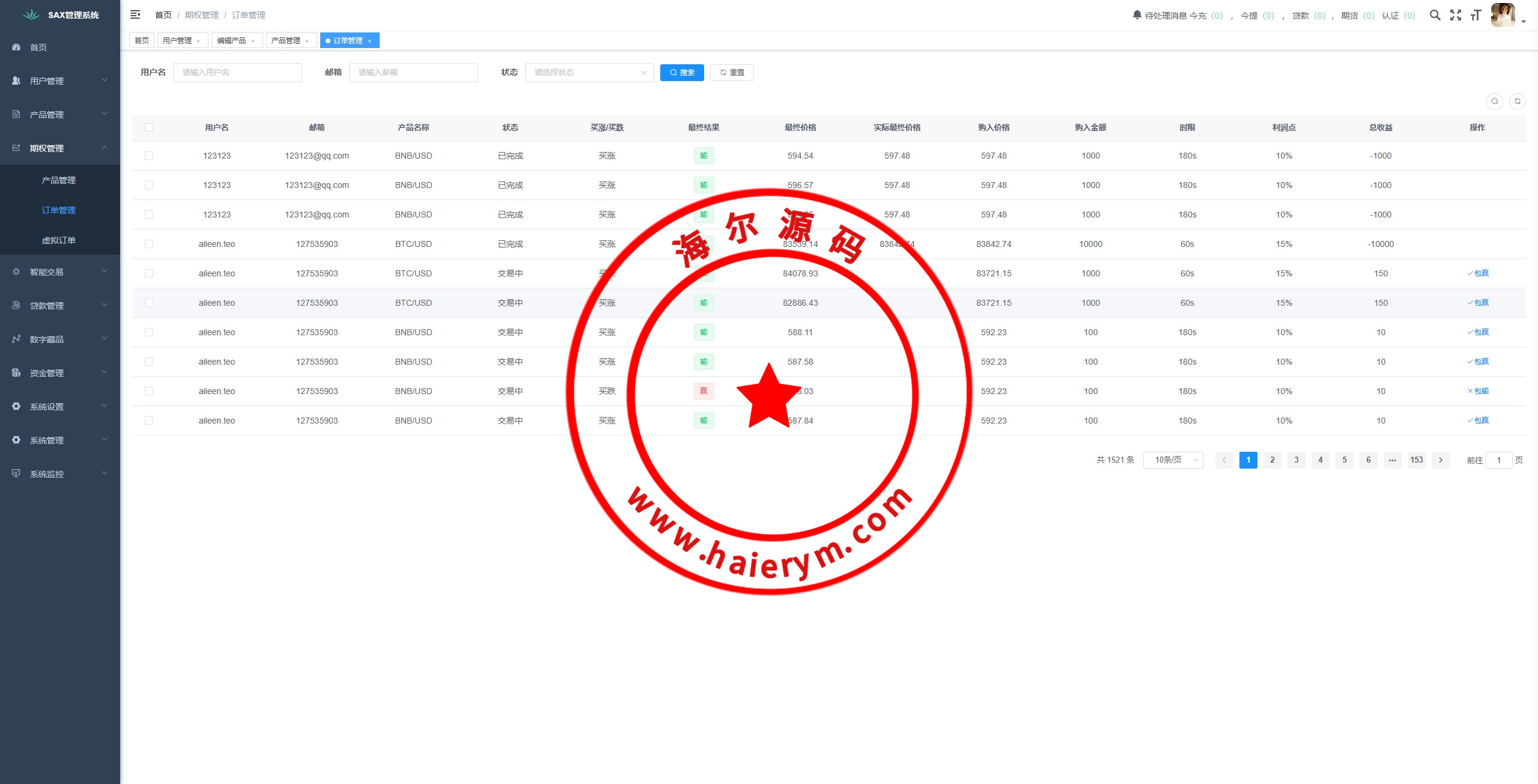The width and height of the screenshot is (1538, 784).
Task: Expand 用户管理 in the sidebar
Action: (x=59, y=81)
